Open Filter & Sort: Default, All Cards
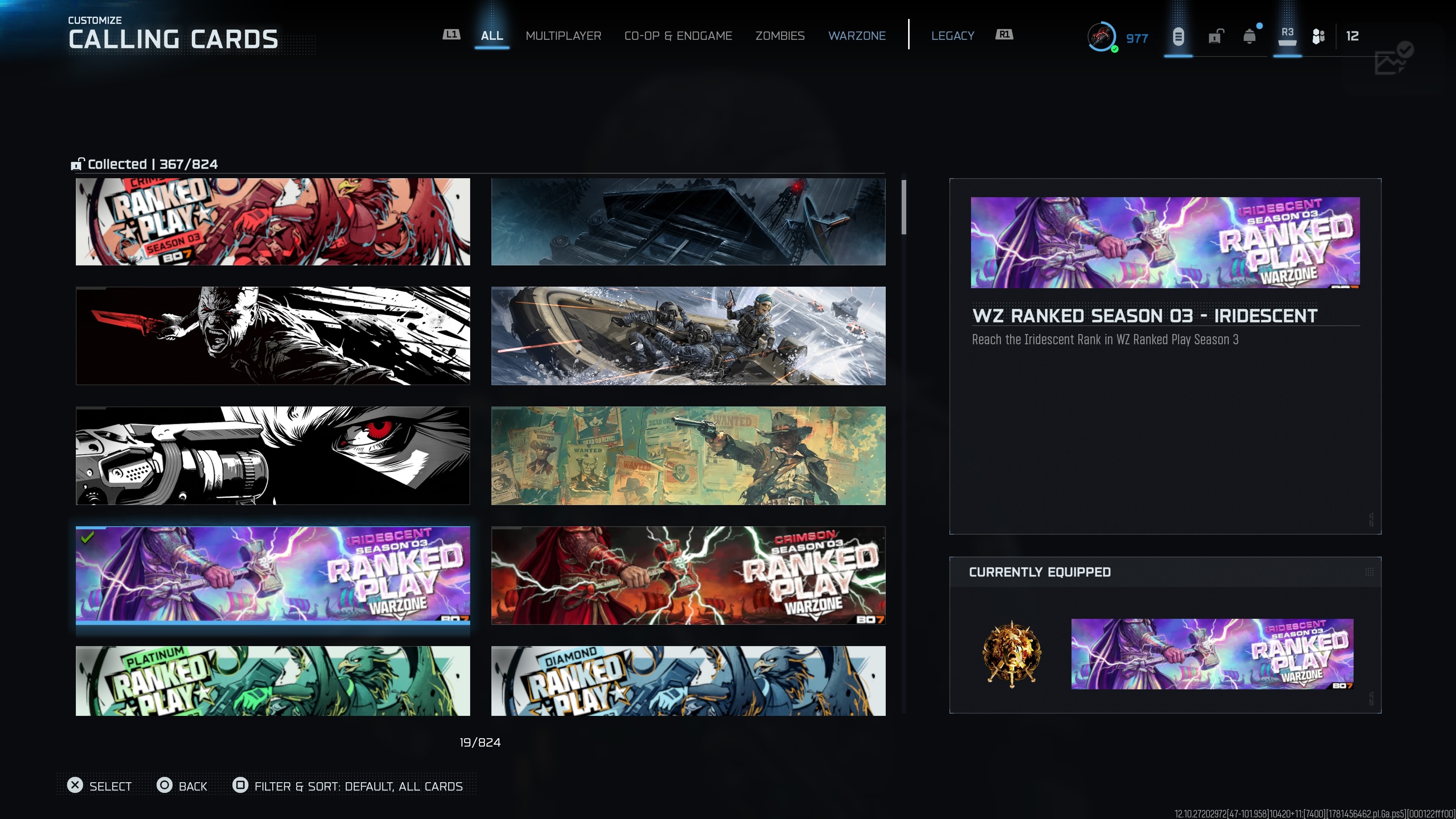 click(x=358, y=786)
